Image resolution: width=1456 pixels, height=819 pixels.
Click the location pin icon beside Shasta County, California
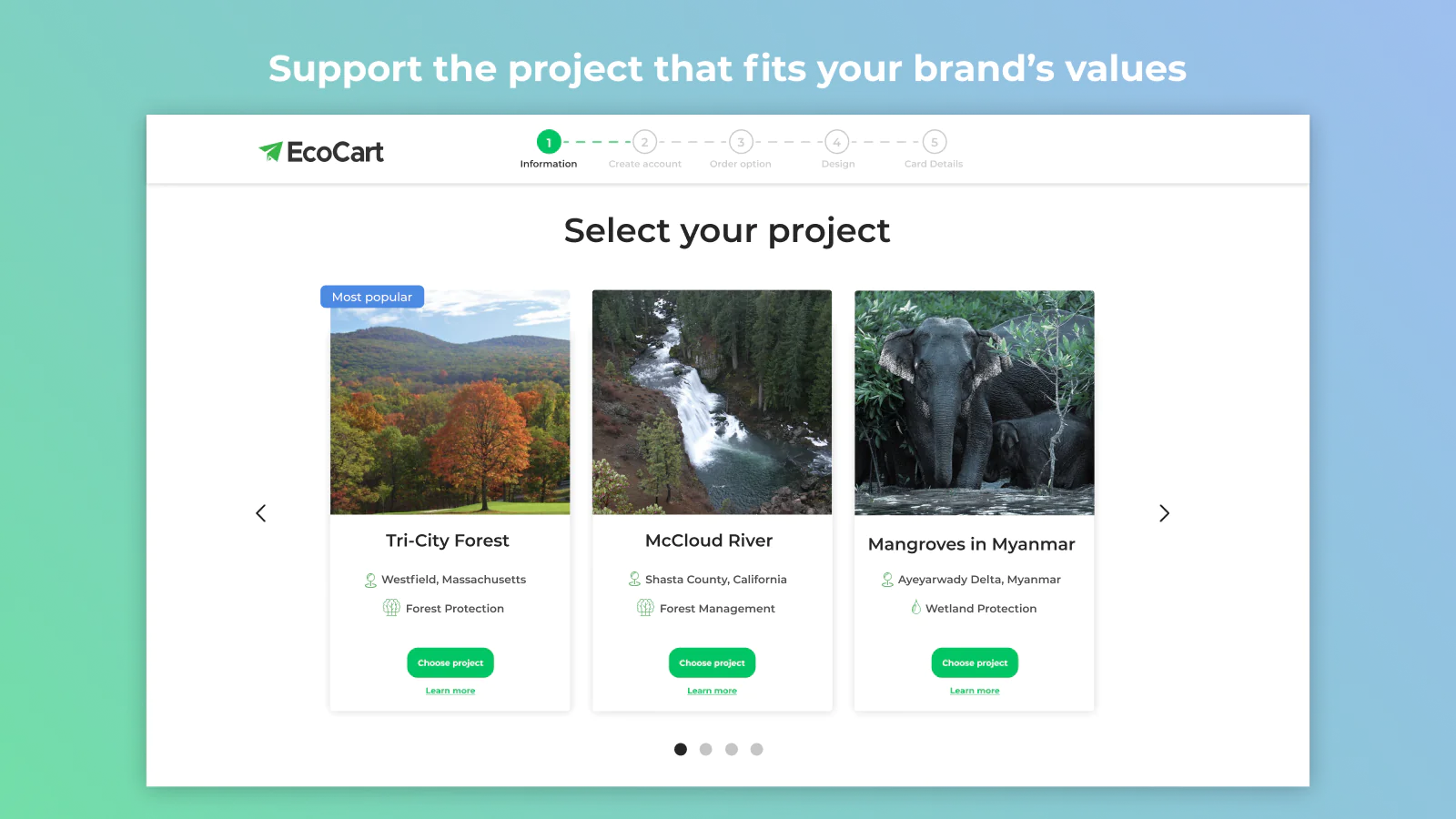[634, 579]
